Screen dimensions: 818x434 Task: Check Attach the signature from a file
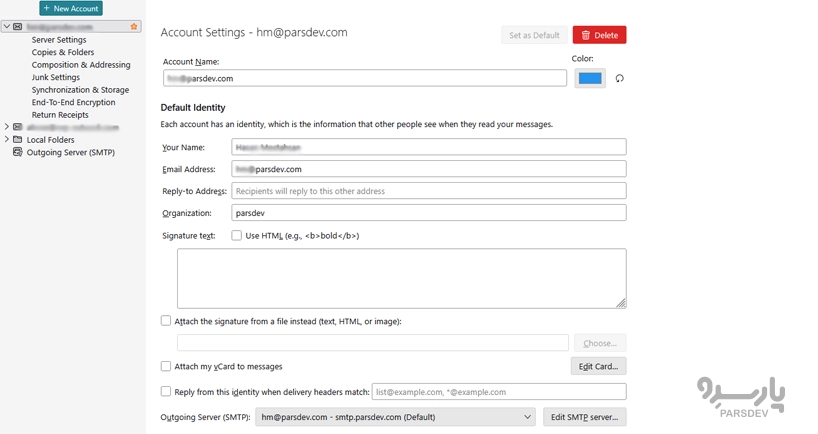(x=166, y=321)
